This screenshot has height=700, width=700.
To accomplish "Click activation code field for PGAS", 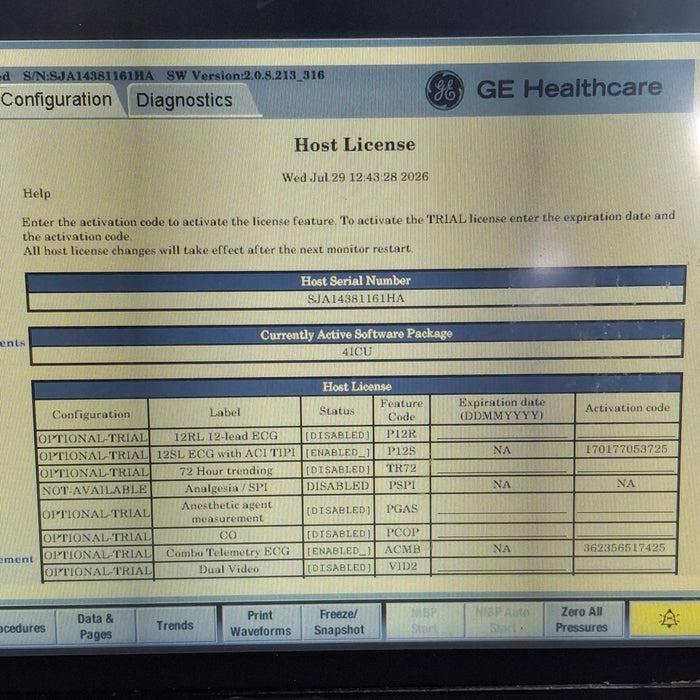I will click(625, 506).
